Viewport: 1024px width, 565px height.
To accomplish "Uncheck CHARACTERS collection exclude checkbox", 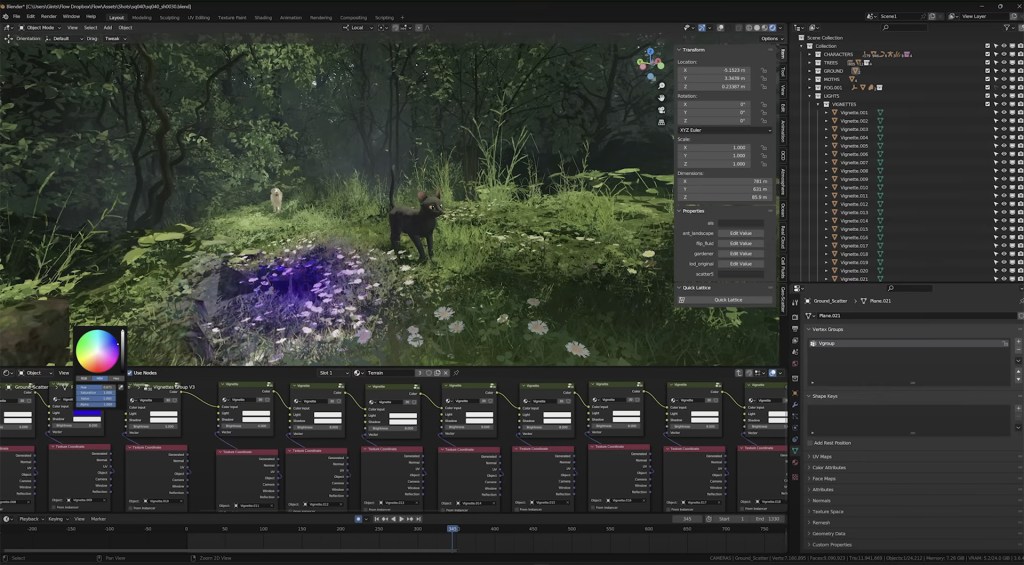I will (x=988, y=54).
